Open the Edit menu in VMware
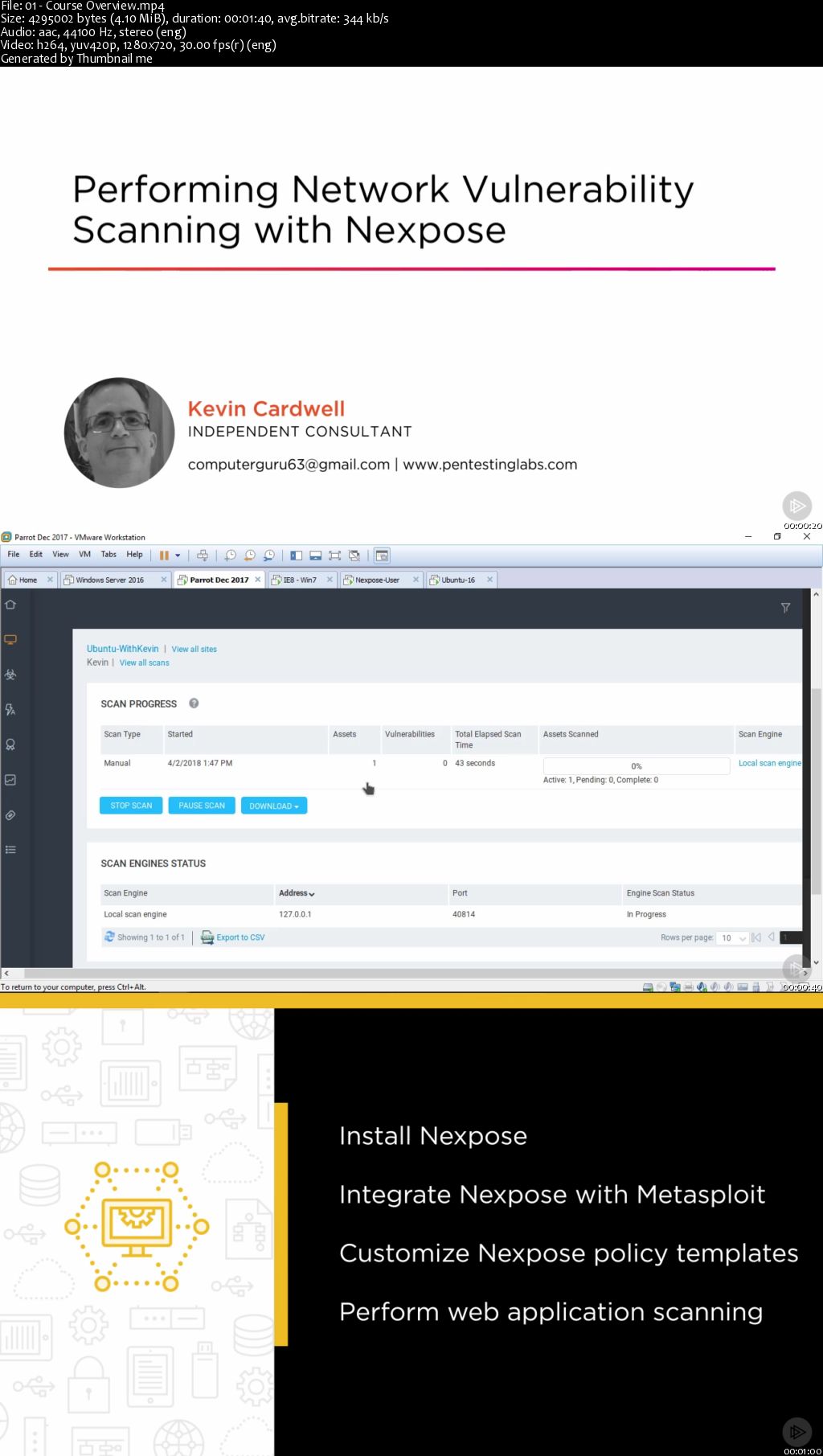Image resolution: width=823 pixels, height=1456 pixels. click(36, 554)
